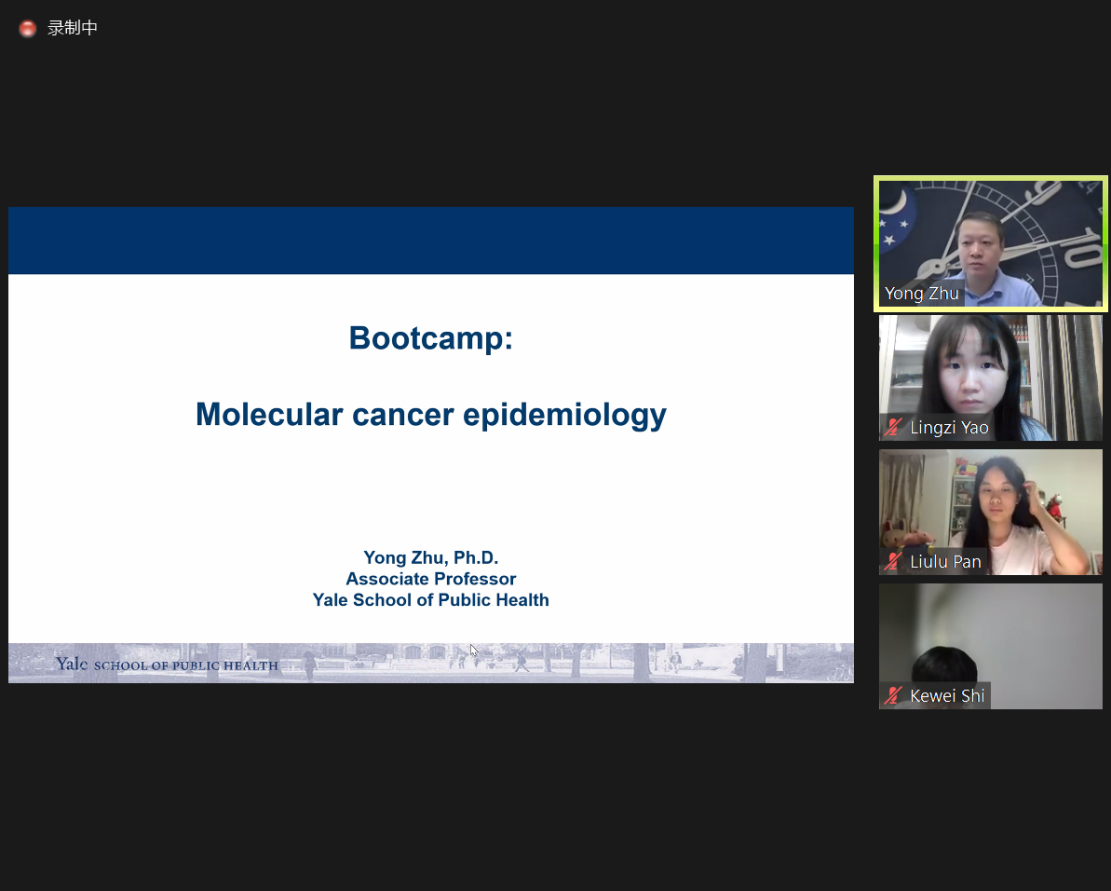Click the 录制中 recording status text
This screenshot has width=1111, height=891.
click(x=72, y=28)
